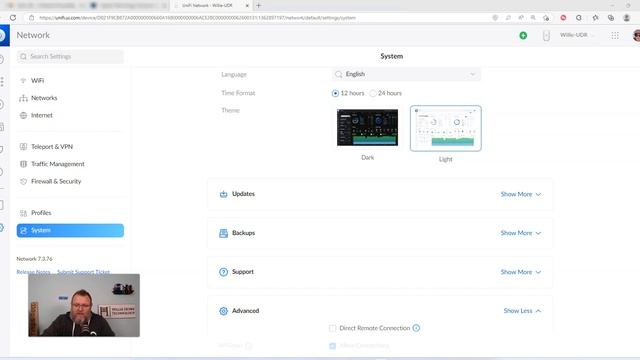Click the Updates section download icon

pyautogui.click(x=223, y=194)
